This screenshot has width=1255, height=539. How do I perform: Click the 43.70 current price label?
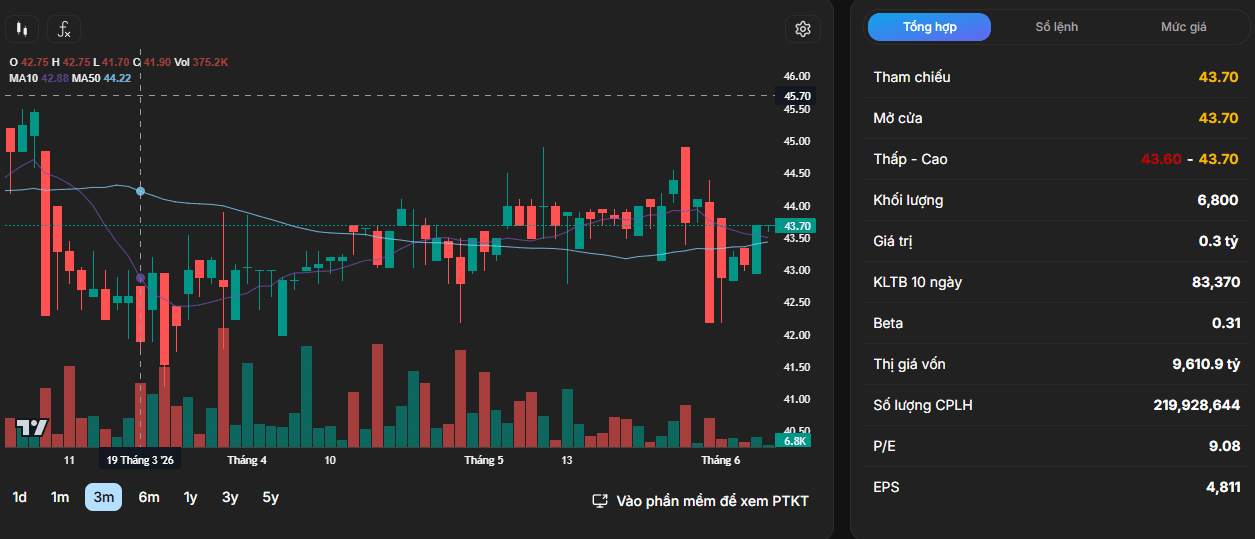(797, 226)
